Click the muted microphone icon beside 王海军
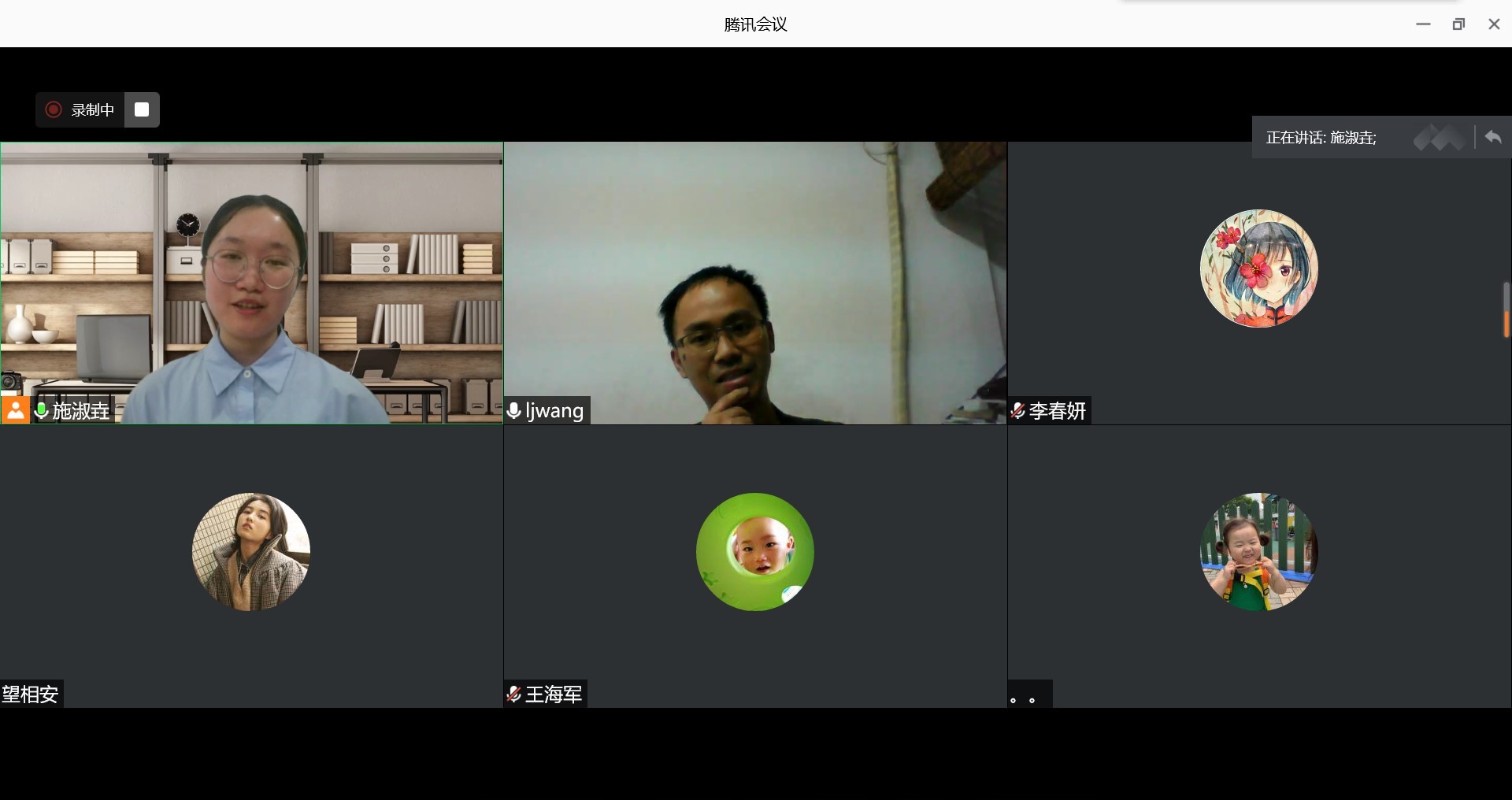 [x=514, y=694]
